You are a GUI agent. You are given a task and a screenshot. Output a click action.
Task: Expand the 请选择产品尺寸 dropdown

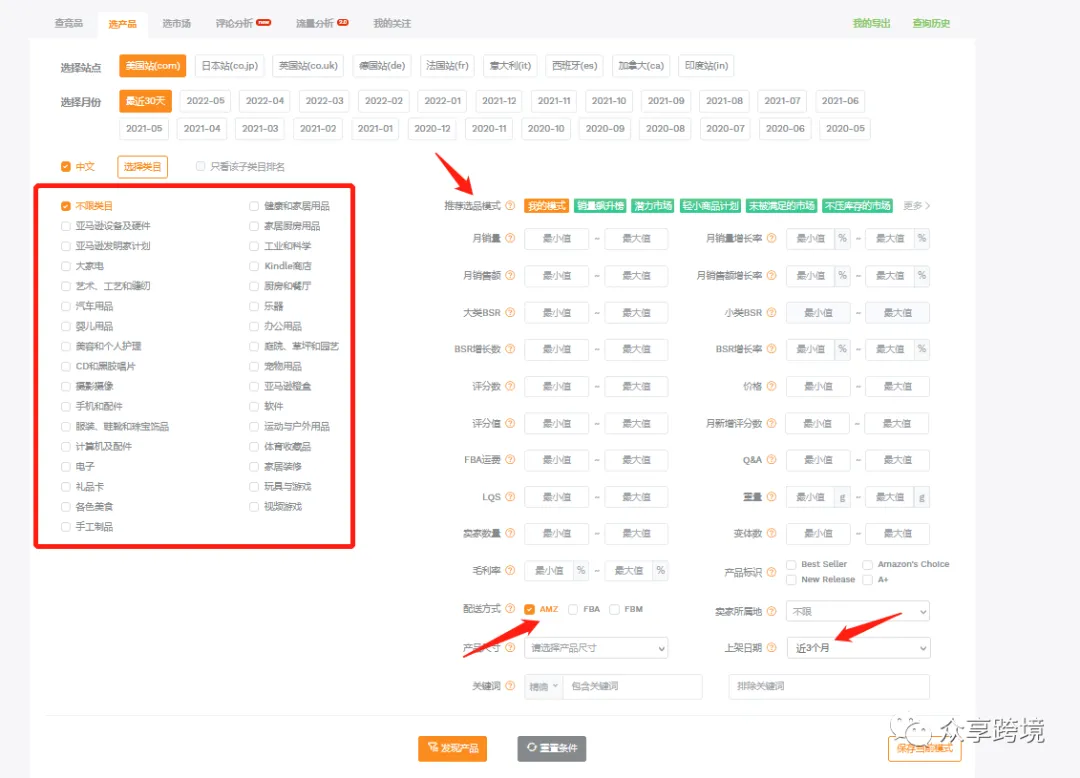tap(596, 648)
